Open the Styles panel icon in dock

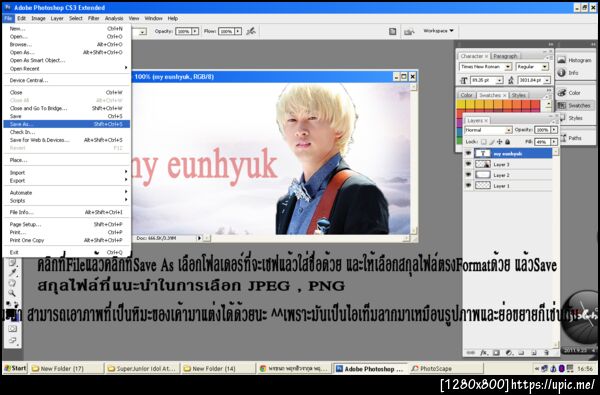click(563, 118)
